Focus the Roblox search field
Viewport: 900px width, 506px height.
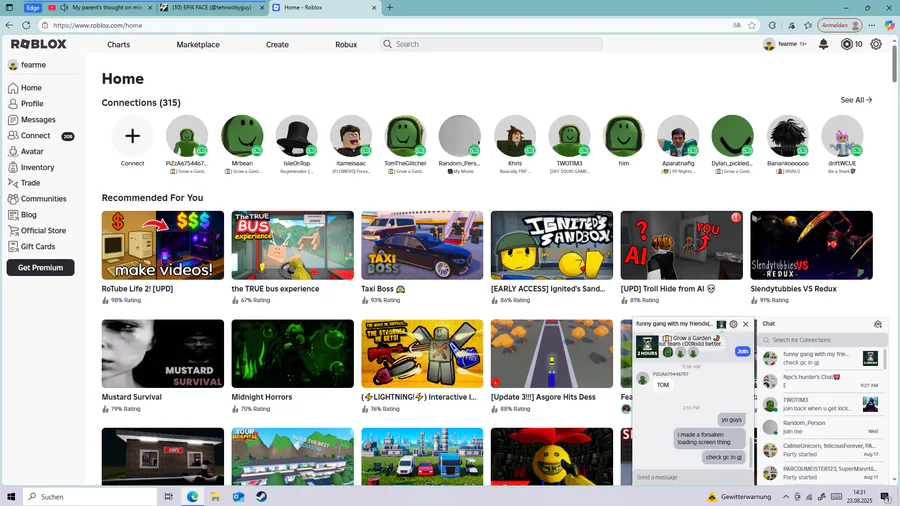pos(491,44)
